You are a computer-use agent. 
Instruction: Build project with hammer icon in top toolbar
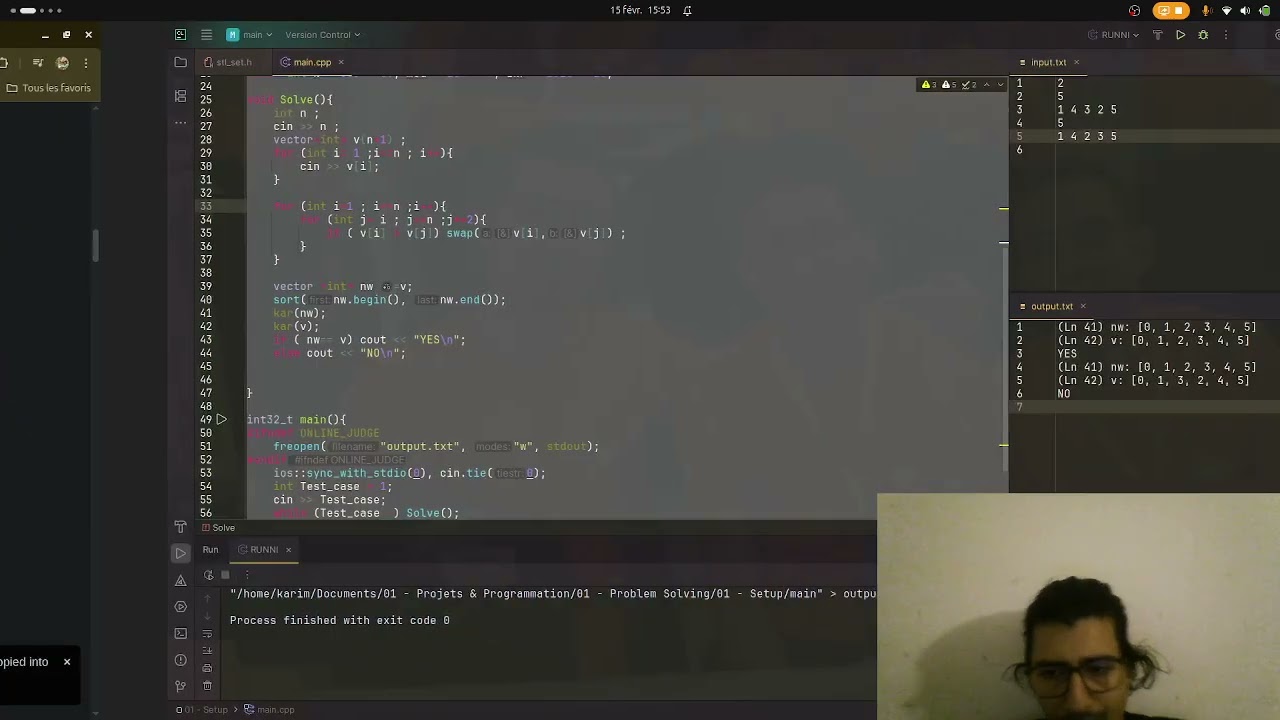click(x=1158, y=34)
